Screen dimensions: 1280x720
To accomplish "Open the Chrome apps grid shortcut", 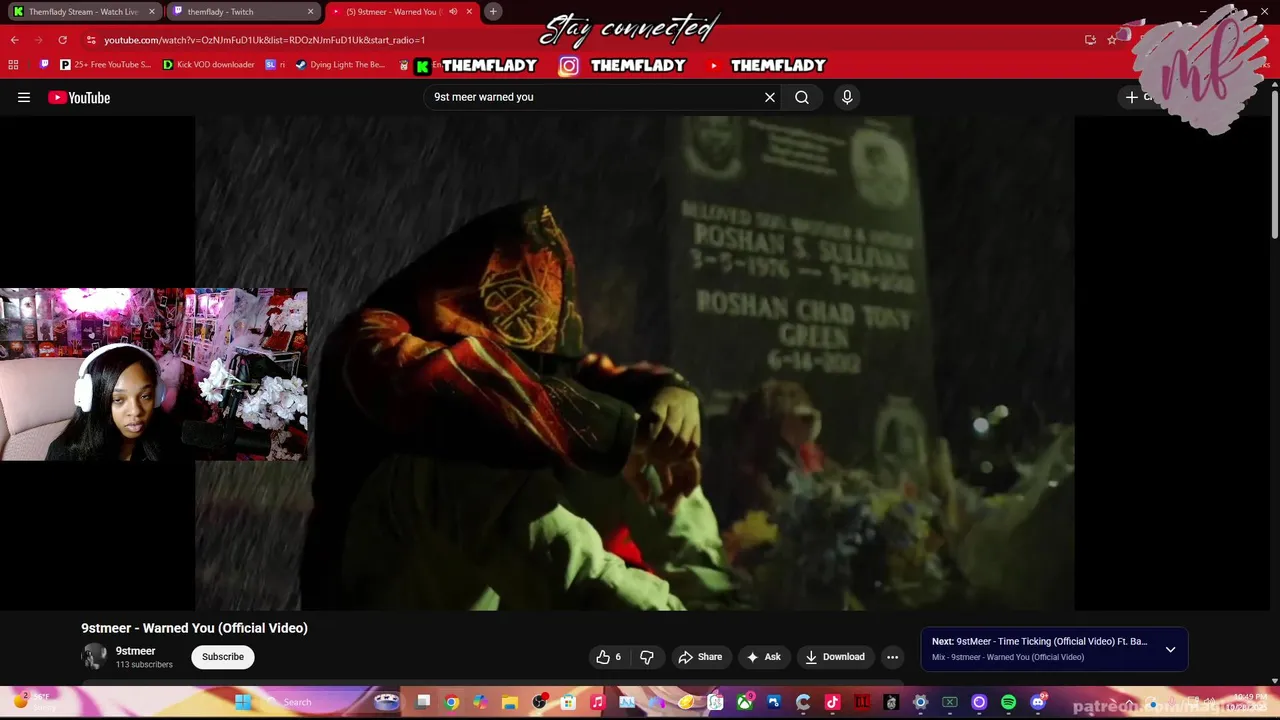I will point(13,65).
